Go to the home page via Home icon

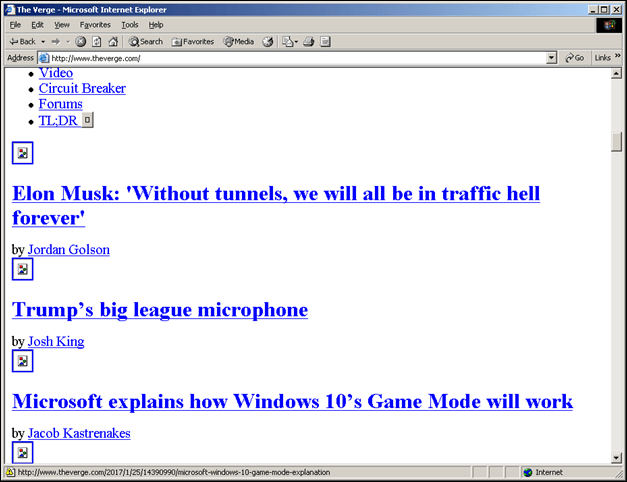pos(113,42)
